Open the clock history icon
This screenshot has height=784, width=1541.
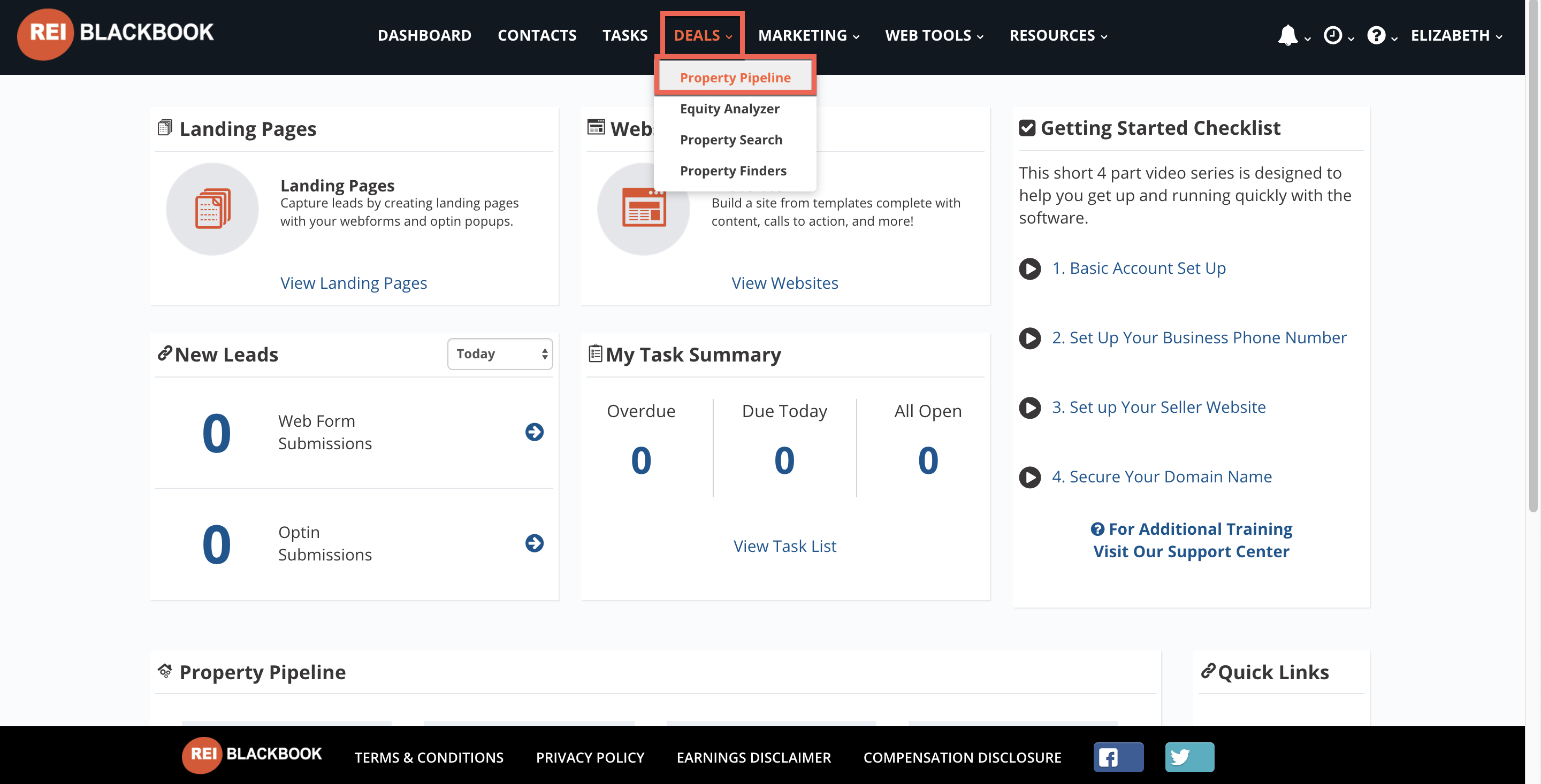coord(1332,35)
